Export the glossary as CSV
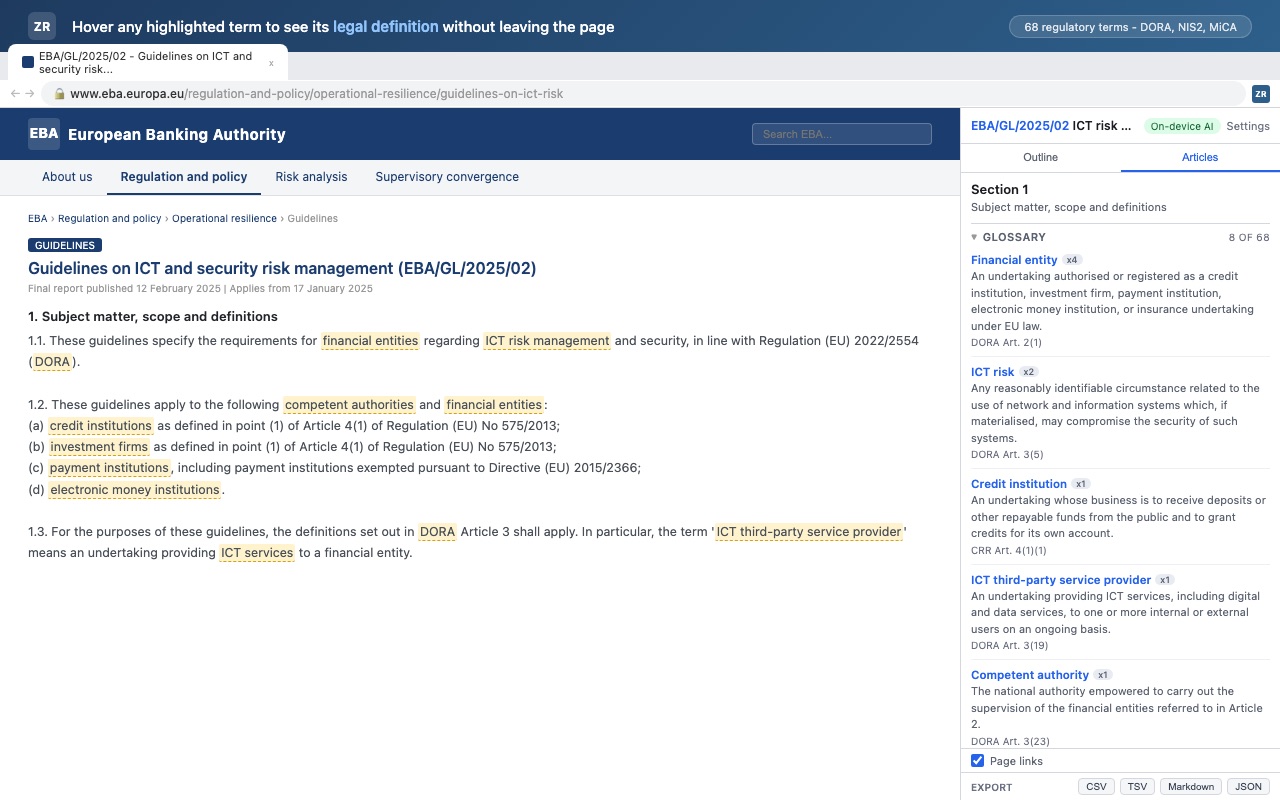1280x800 pixels. tap(1096, 787)
